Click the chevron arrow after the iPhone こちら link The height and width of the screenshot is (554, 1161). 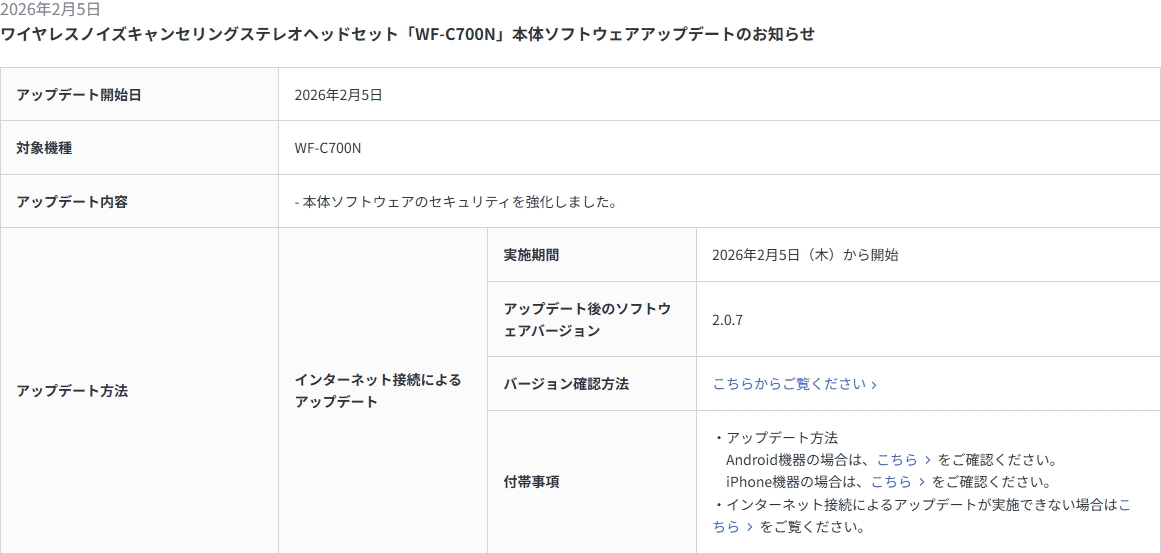pyautogui.click(x=922, y=482)
